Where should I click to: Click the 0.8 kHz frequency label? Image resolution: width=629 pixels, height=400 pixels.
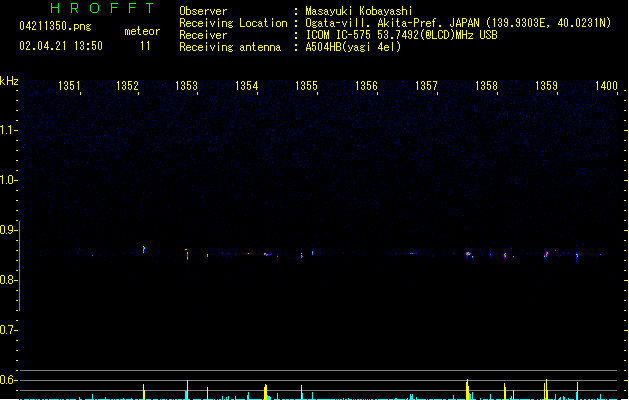click(x=8, y=280)
